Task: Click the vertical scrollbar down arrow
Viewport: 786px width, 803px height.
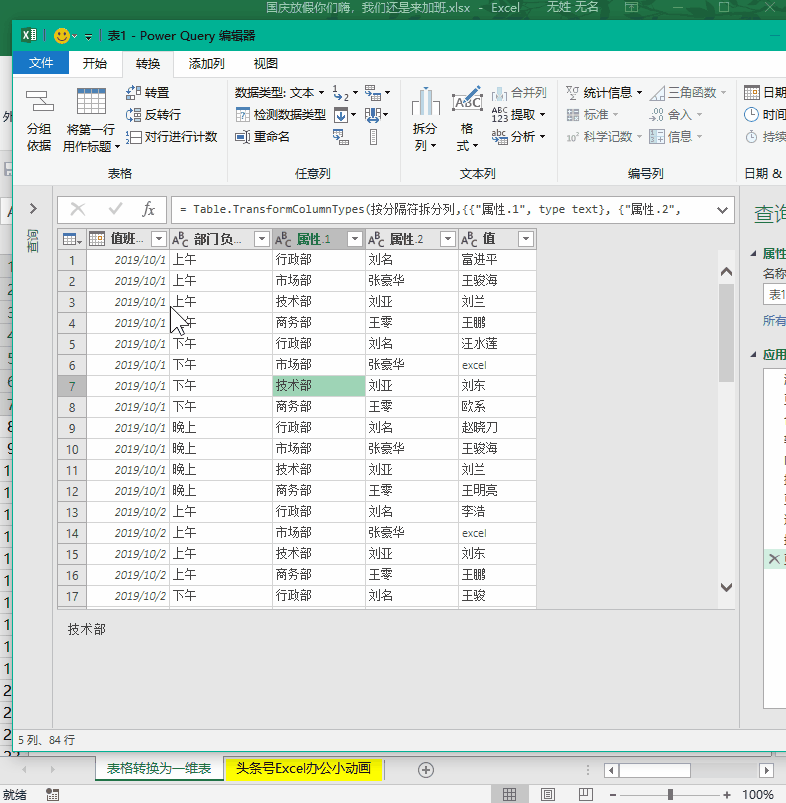Action: pos(726,587)
